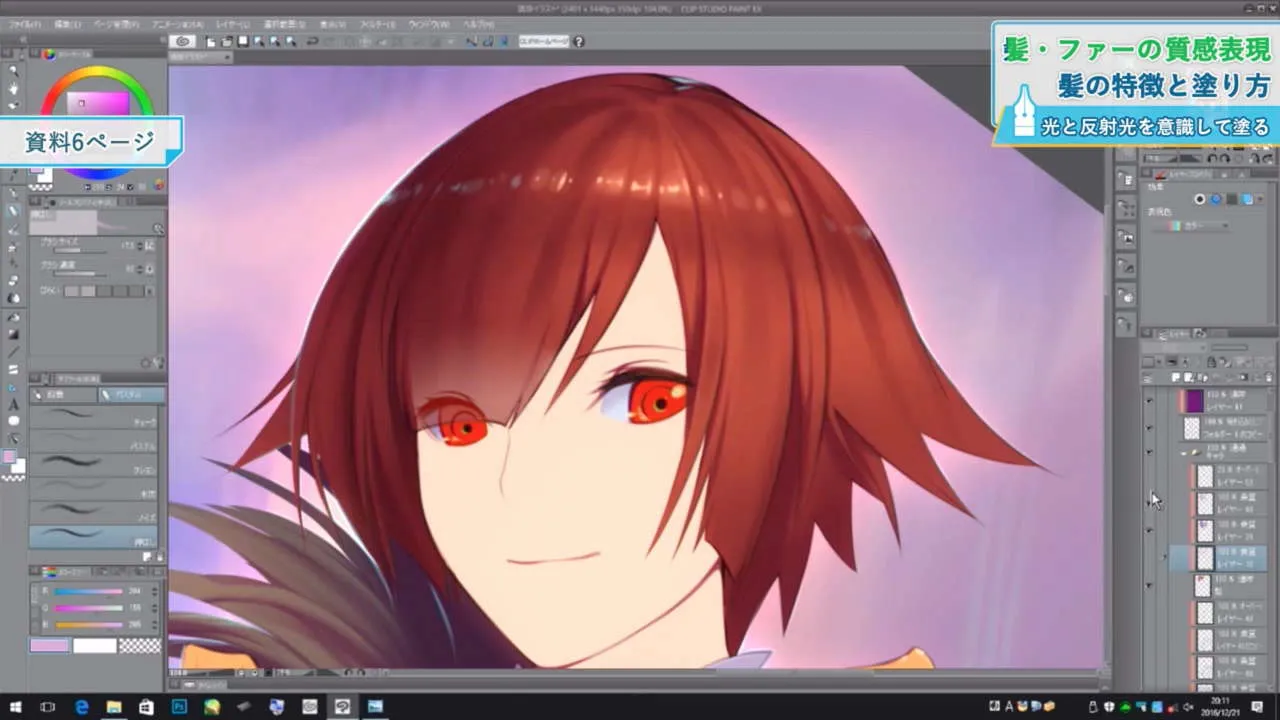Viewport: 1280px width, 720px height.
Task: Select the Balloon tool icon
Action: tap(13, 421)
